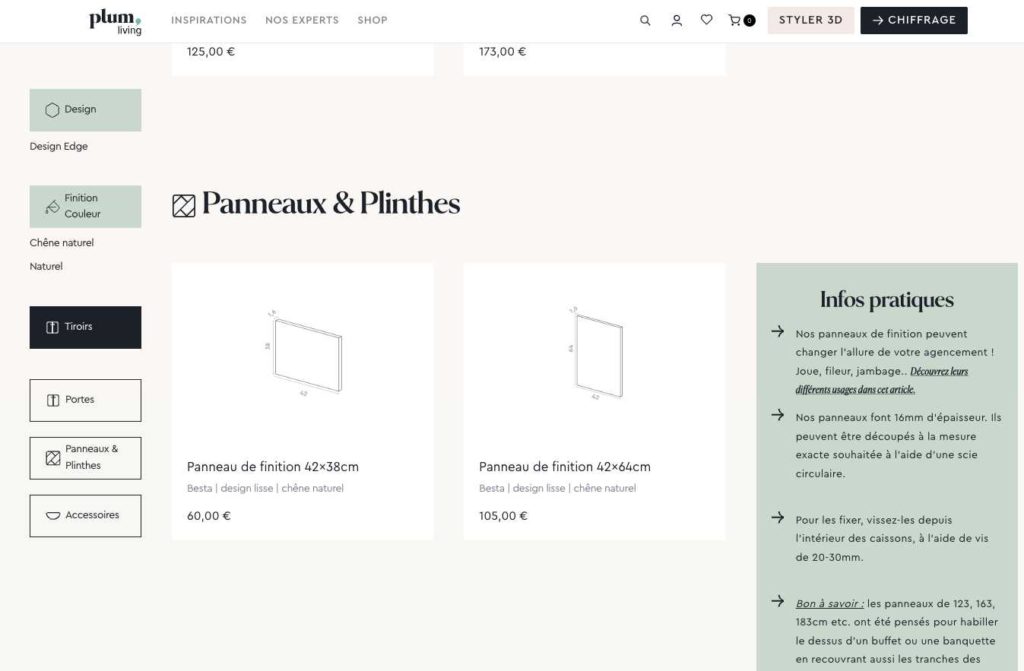Open the Panneau de finition 42×64cm thumbnail
Image resolution: width=1024 pixels, height=671 pixels.
[x=595, y=353]
